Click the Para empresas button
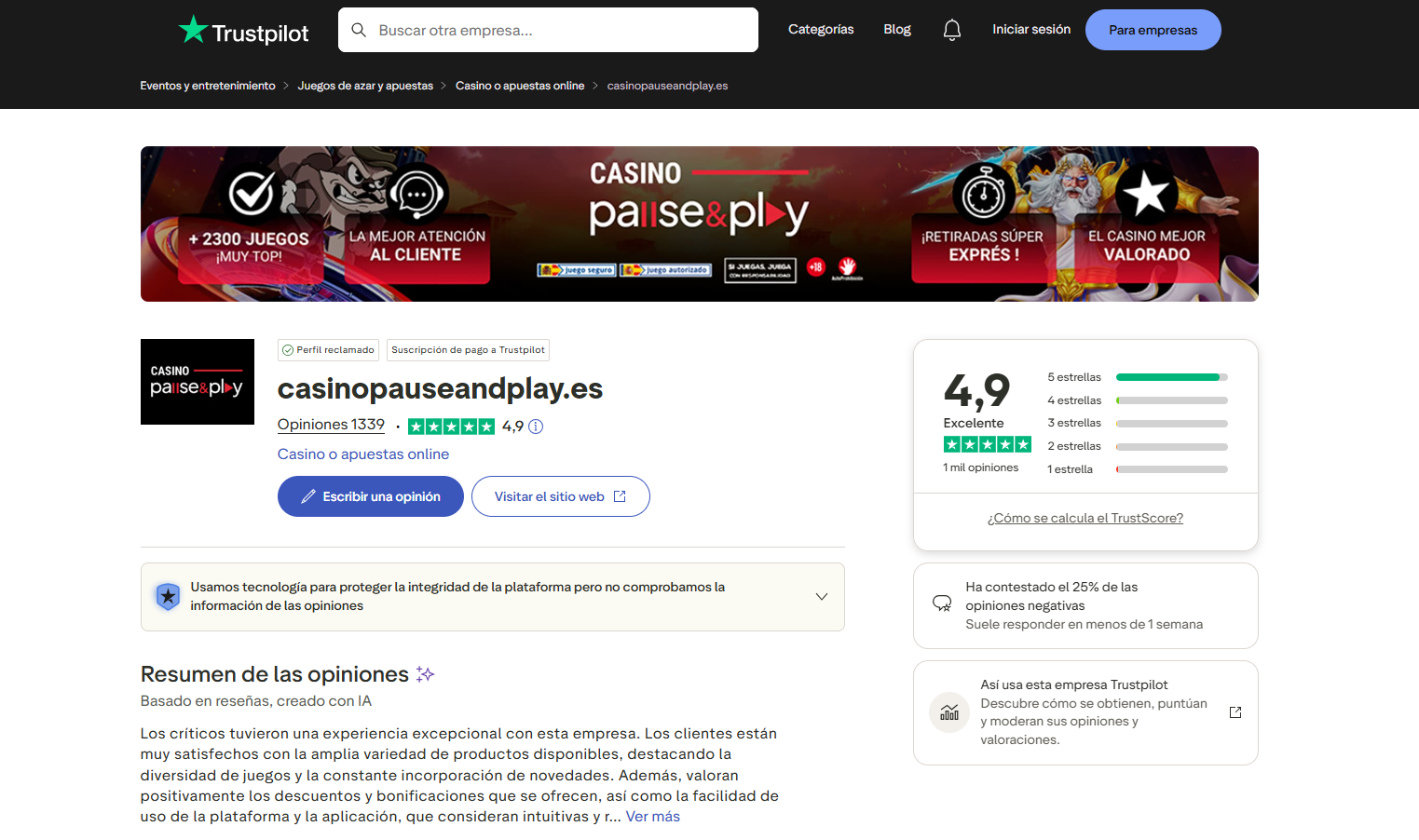1419x840 pixels. tap(1153, 29)
